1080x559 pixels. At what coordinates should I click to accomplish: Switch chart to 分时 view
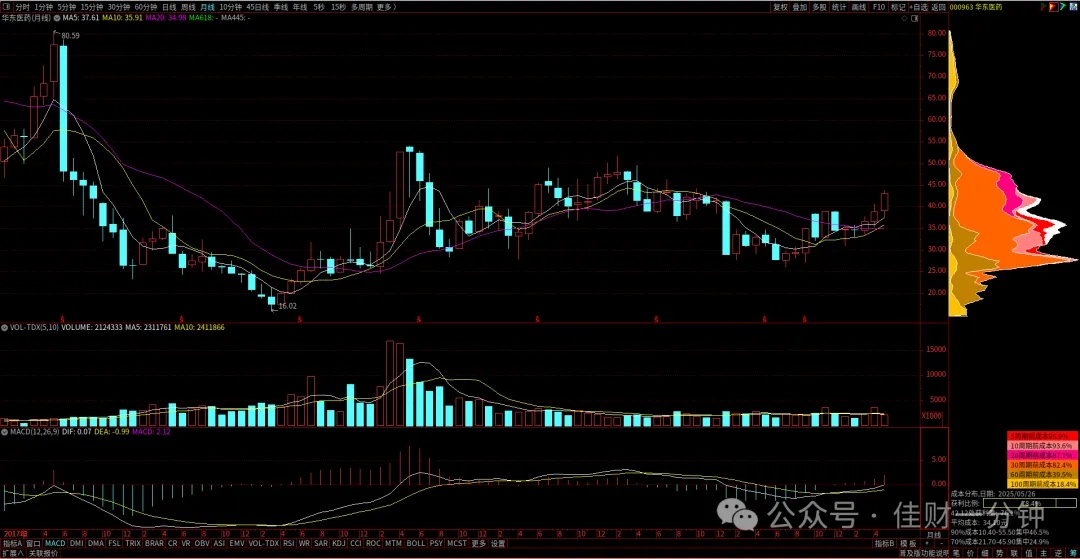tap(23, 6)
